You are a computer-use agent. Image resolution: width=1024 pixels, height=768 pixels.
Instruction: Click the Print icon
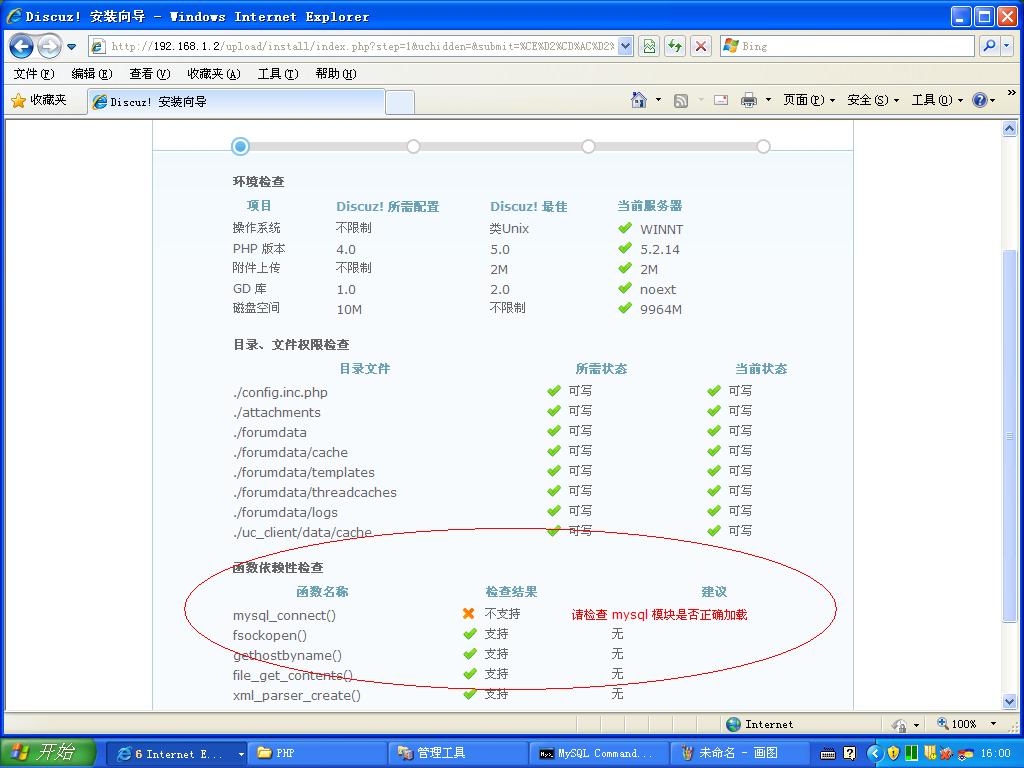748,100
